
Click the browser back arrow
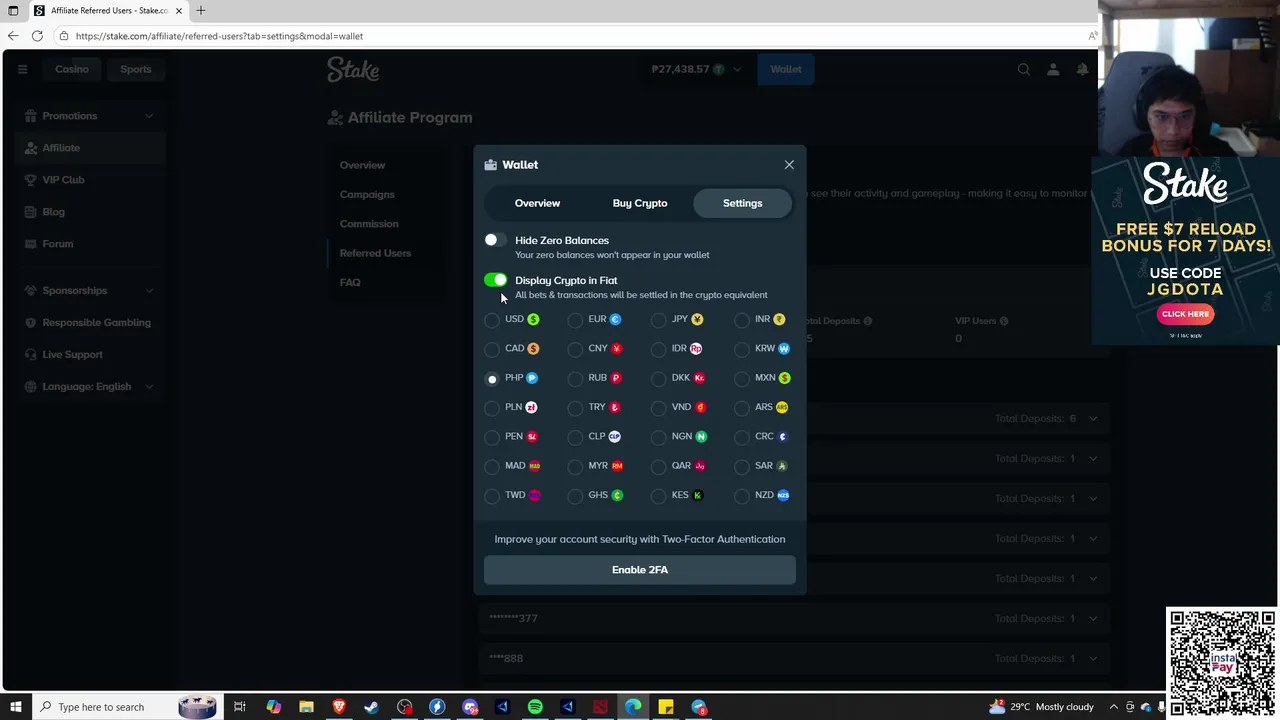pyautogui.click(x=13, y=36)
